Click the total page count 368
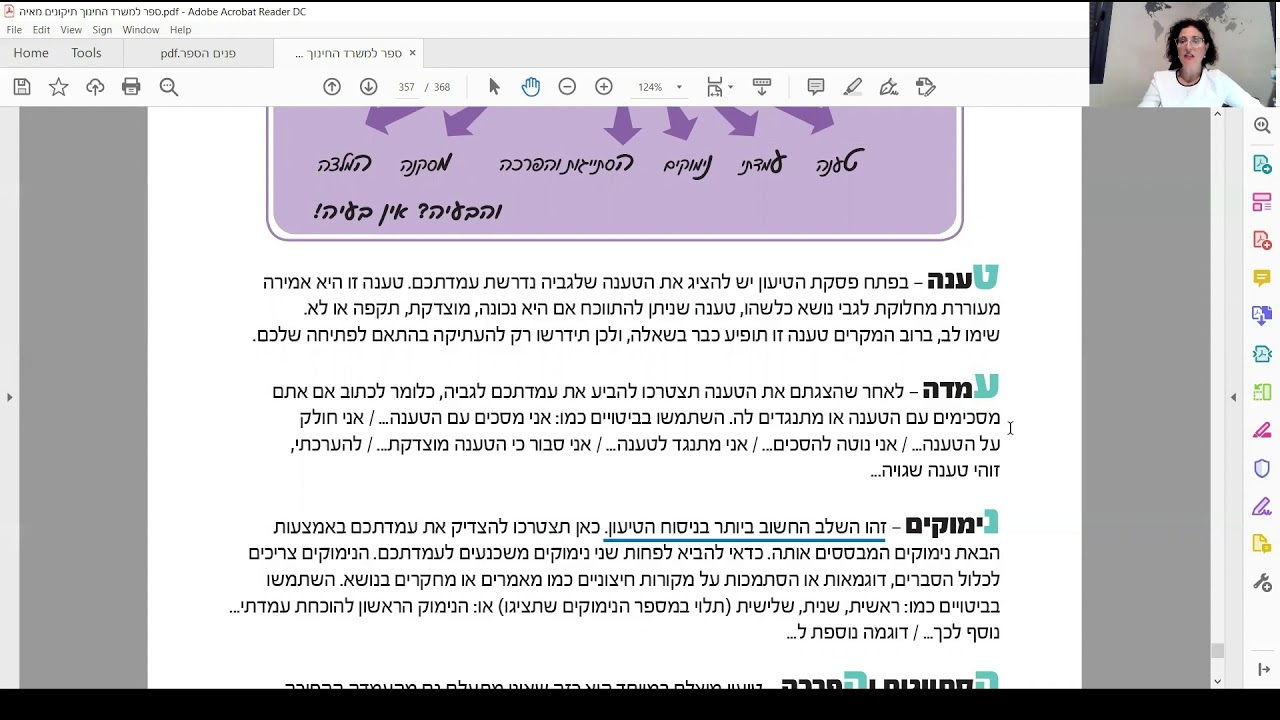Screen dimensions: 1280x720 [441, 87]
